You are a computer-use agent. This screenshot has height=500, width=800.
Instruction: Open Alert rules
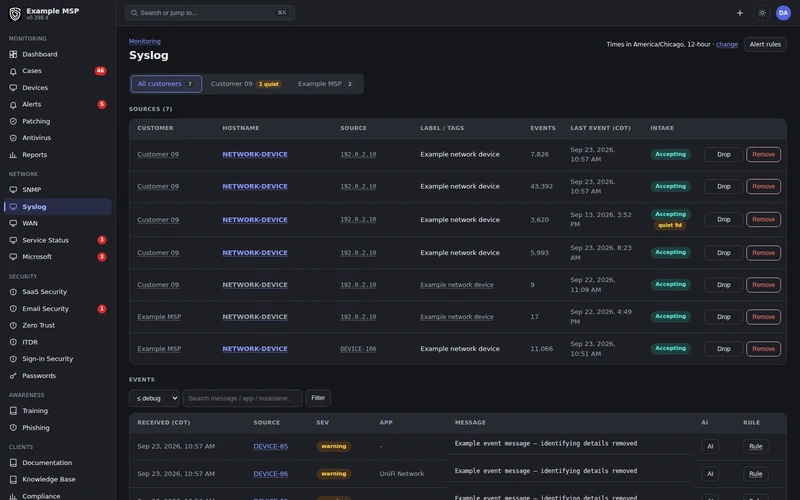(765, 44)
